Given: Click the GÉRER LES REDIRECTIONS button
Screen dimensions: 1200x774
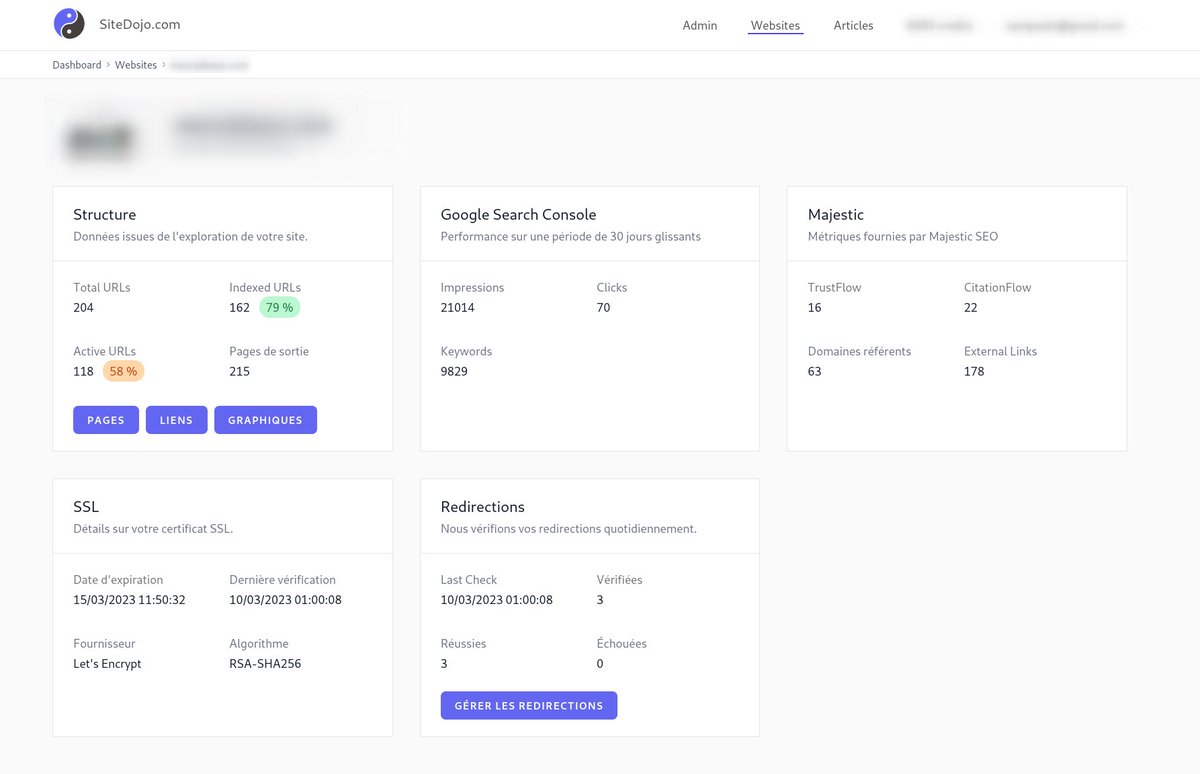Looking at the screenshot, I should (528, 705).
